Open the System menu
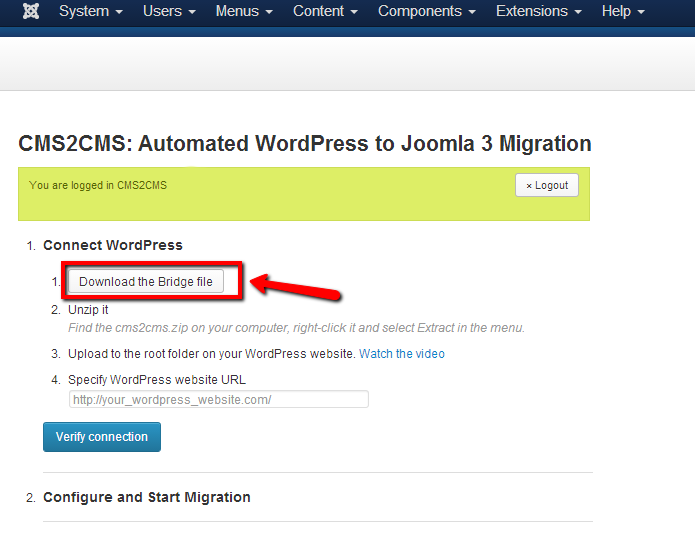The height and width of the screenshot is (543, 695). (x=91, y=11)
